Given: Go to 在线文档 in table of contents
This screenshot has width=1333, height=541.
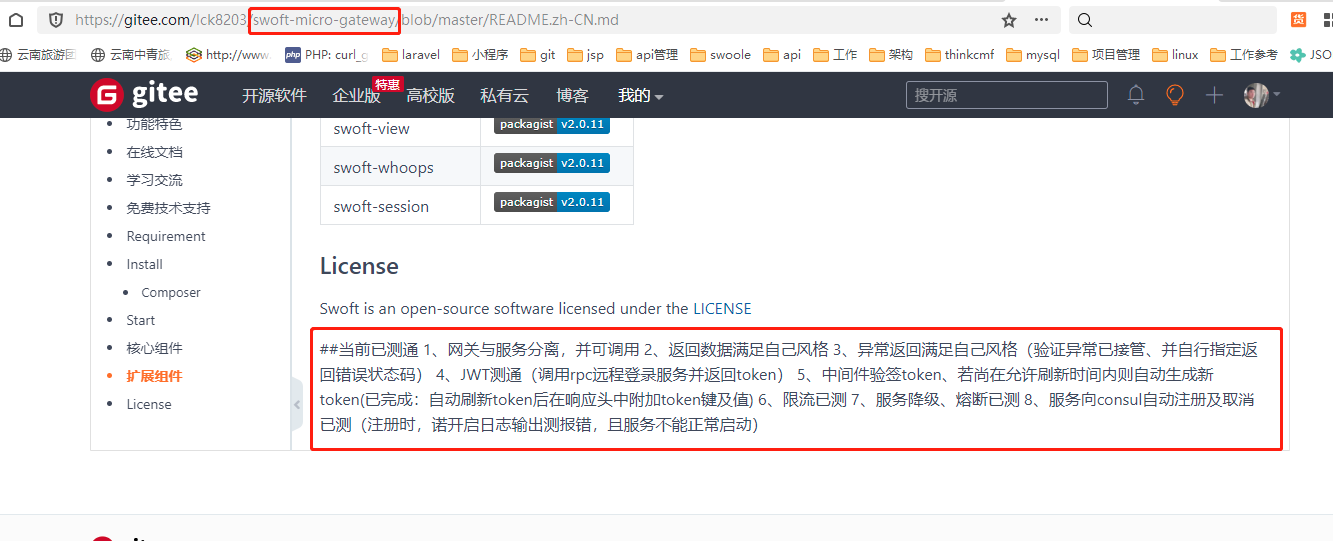Looking at the screenshot, I should tap(154, 152).
